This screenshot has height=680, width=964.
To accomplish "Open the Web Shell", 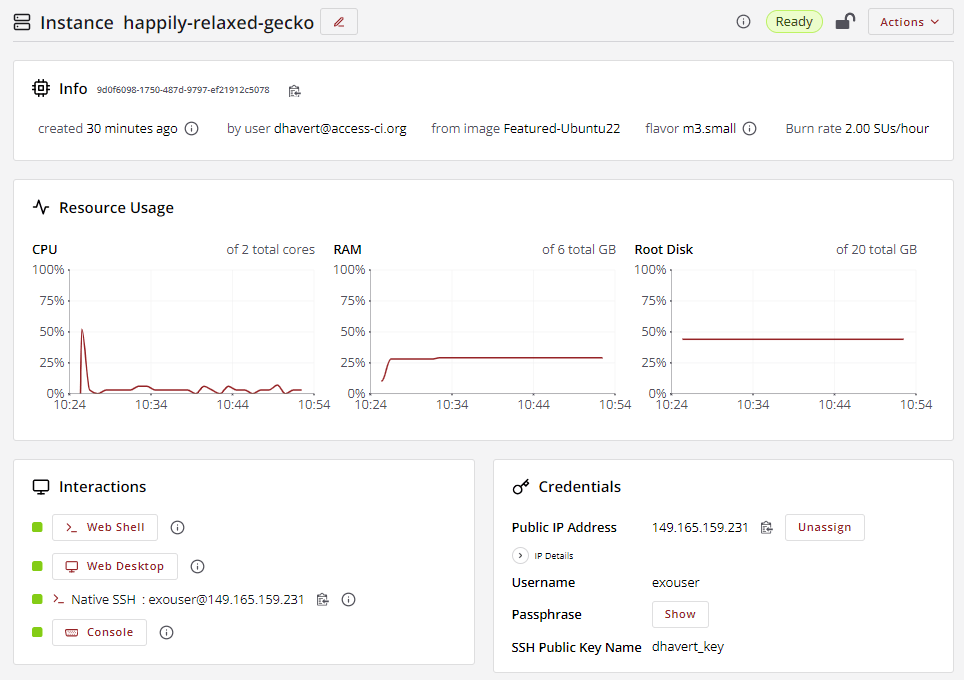I will tap(105, 528).
